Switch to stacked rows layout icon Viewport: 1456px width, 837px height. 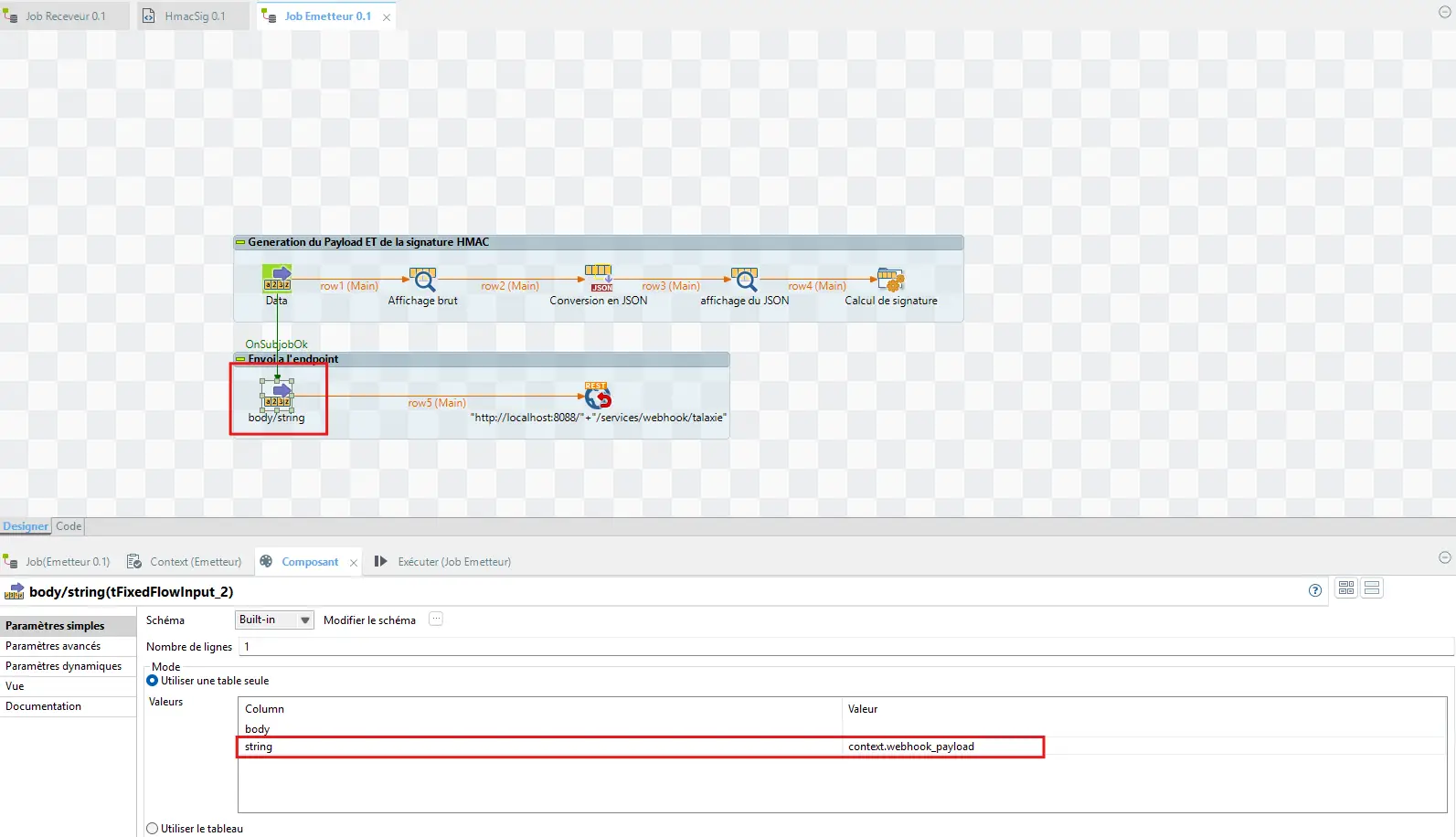[1372, 588]
